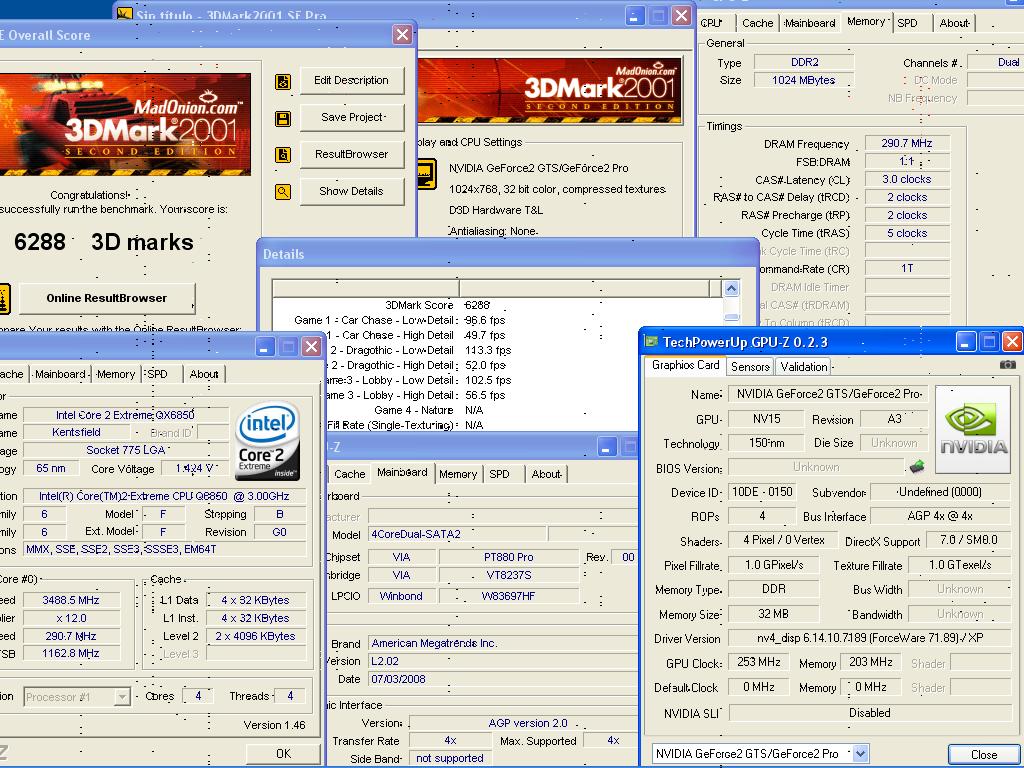The width and height of the screenshot is (1024, 768).
Task: Click the ResultBrowser document icon
Action: pyautogui.click(x=283, y=155)
